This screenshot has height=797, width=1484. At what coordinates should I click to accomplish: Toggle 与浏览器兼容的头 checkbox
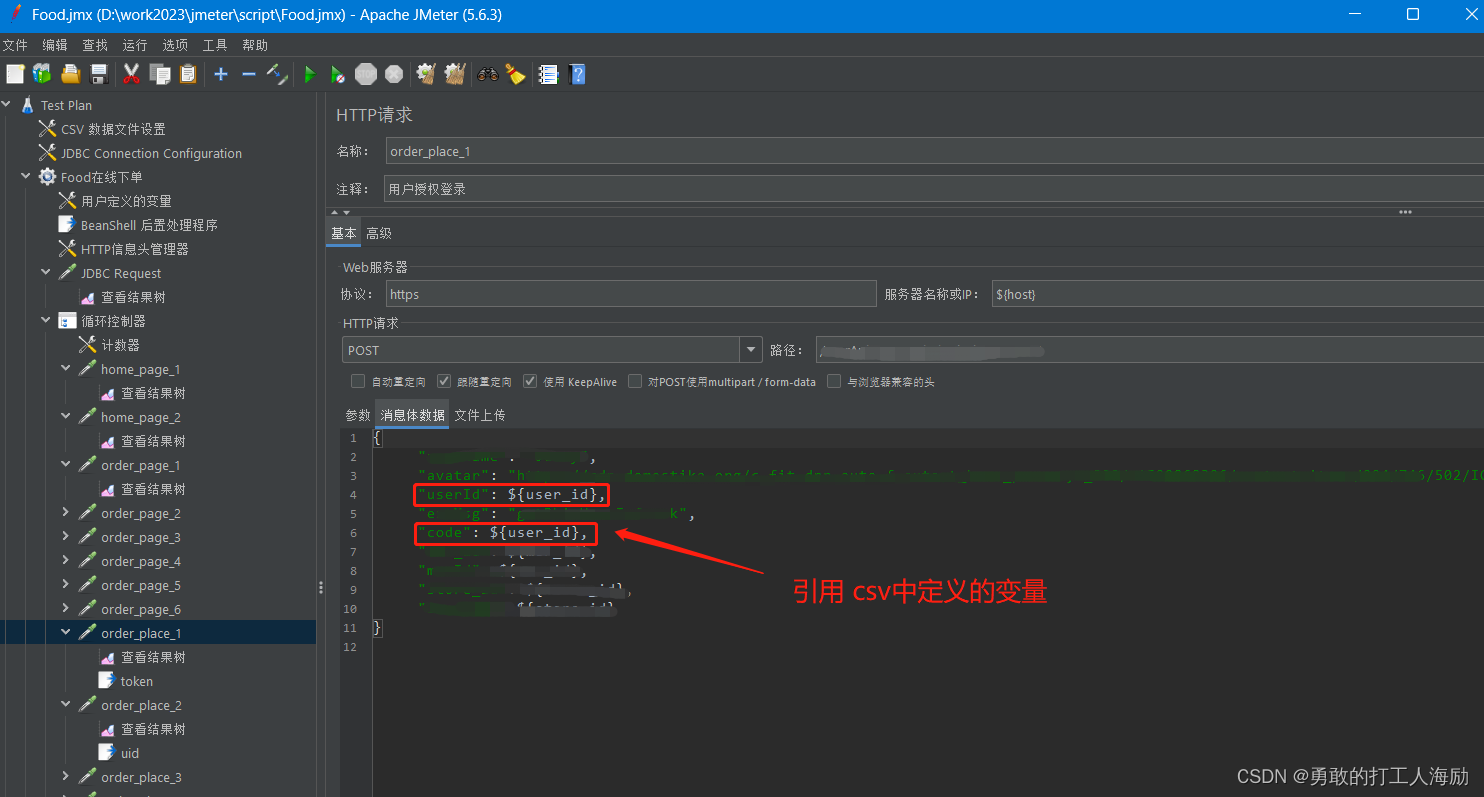click(x=834, y=381)
